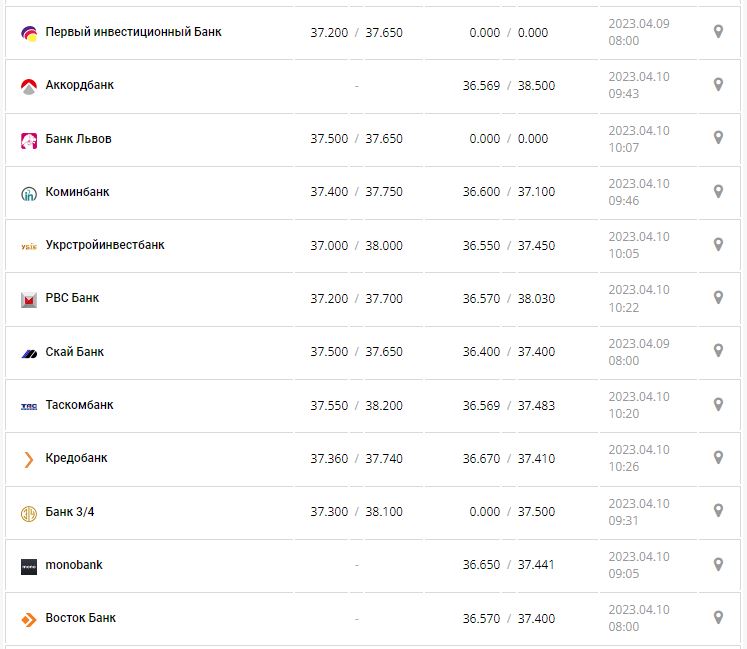Click location marker for Таскомбанк
747x649 pixels.
[718, 404]
